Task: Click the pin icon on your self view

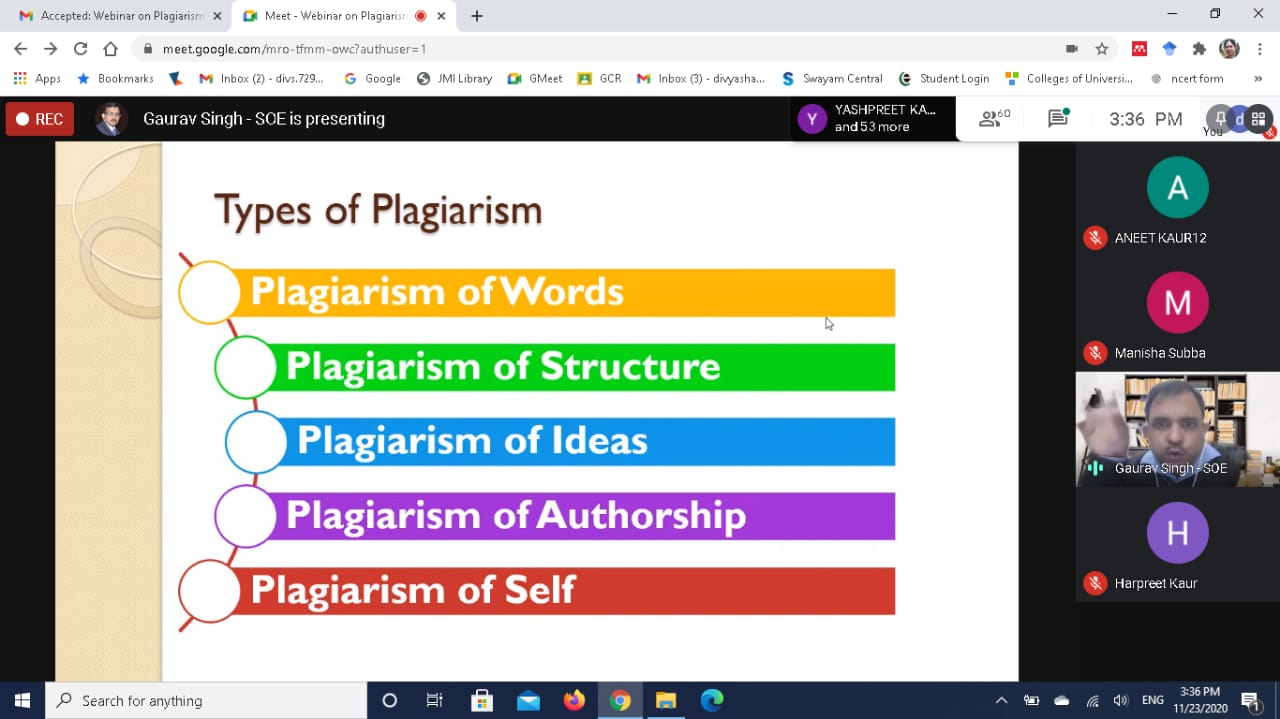Action: tap(1220, 119)
